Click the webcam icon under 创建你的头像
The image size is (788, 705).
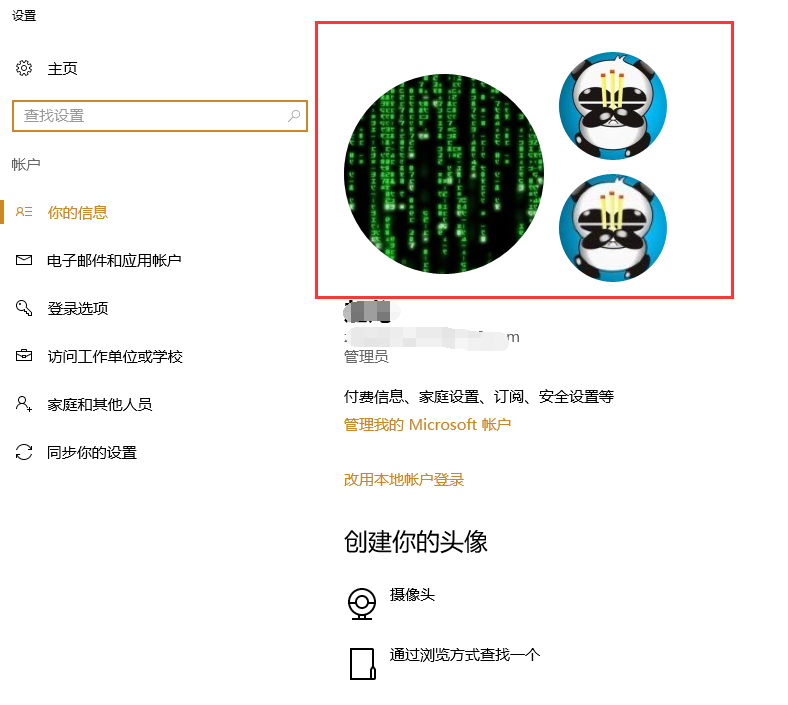[362, 603]
